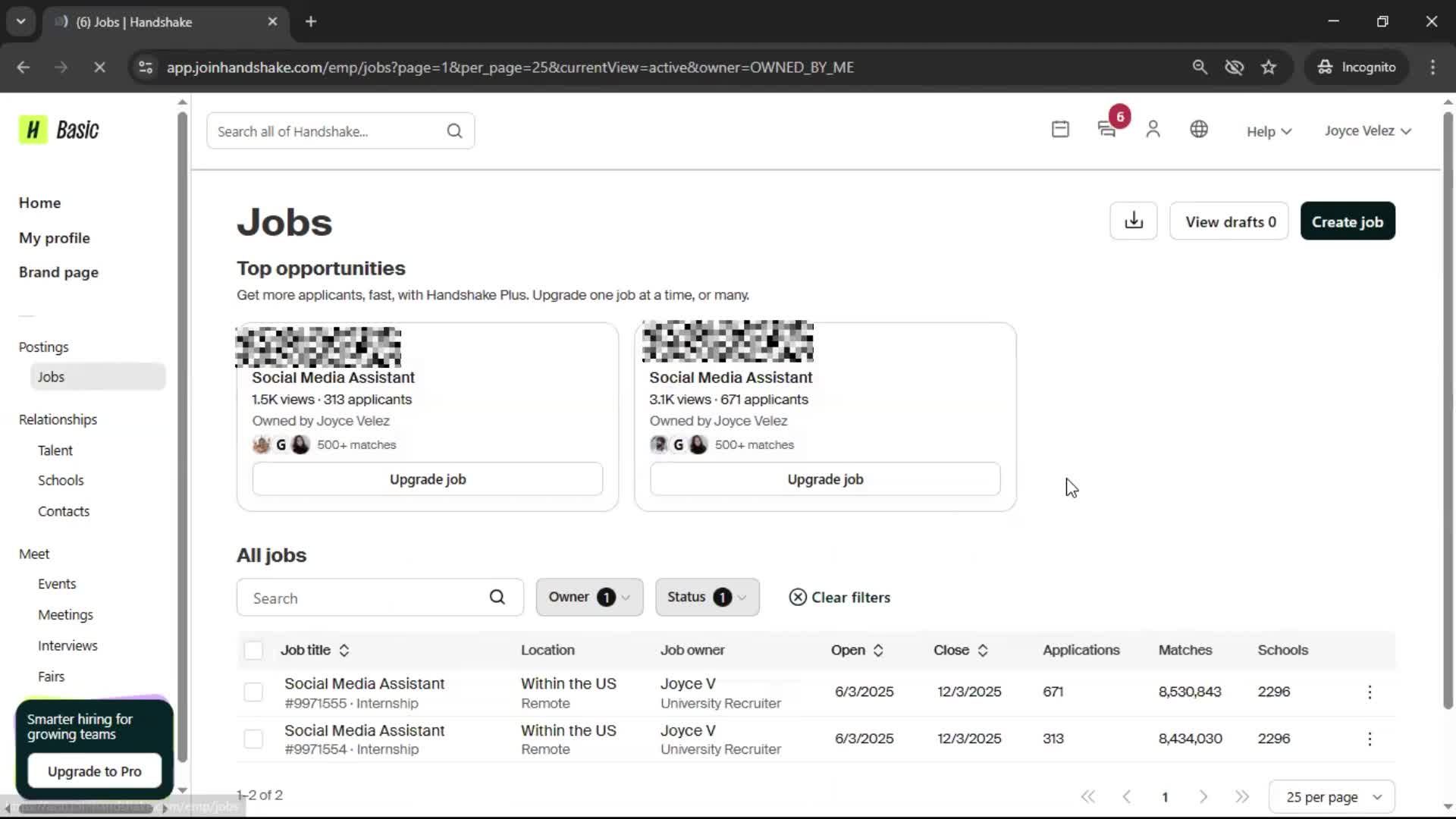This screenshot has width=1456, height=819.
Task: Open a new browser tab
Action: click(311, 22)
